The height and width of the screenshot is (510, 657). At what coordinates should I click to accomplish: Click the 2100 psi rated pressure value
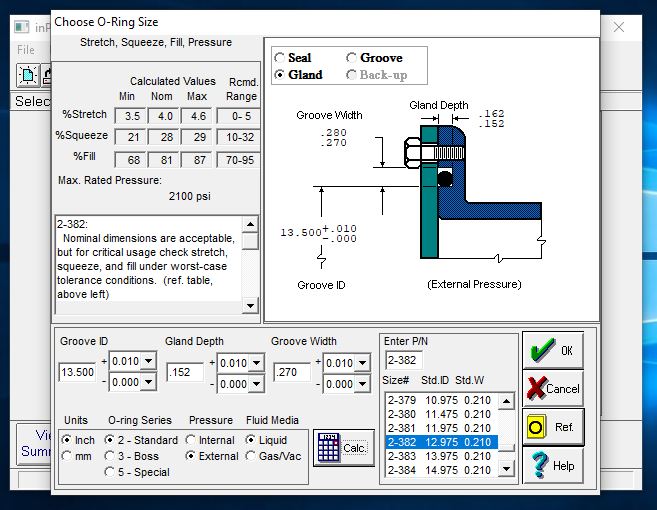tap(189, 196)
